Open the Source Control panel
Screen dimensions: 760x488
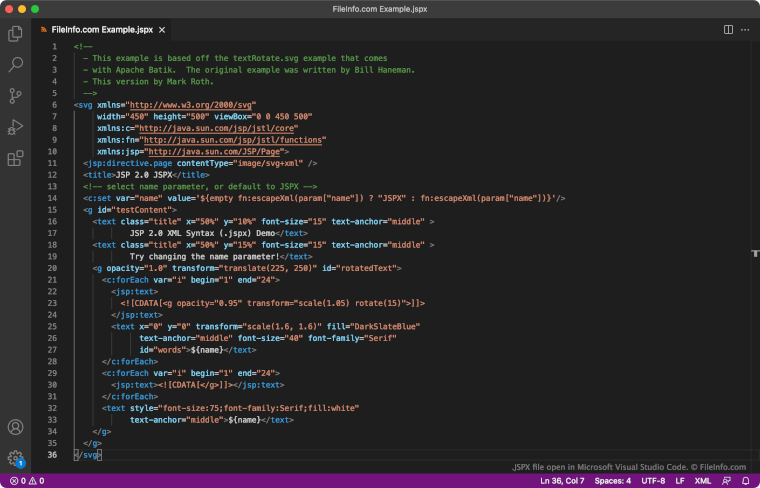15,96
